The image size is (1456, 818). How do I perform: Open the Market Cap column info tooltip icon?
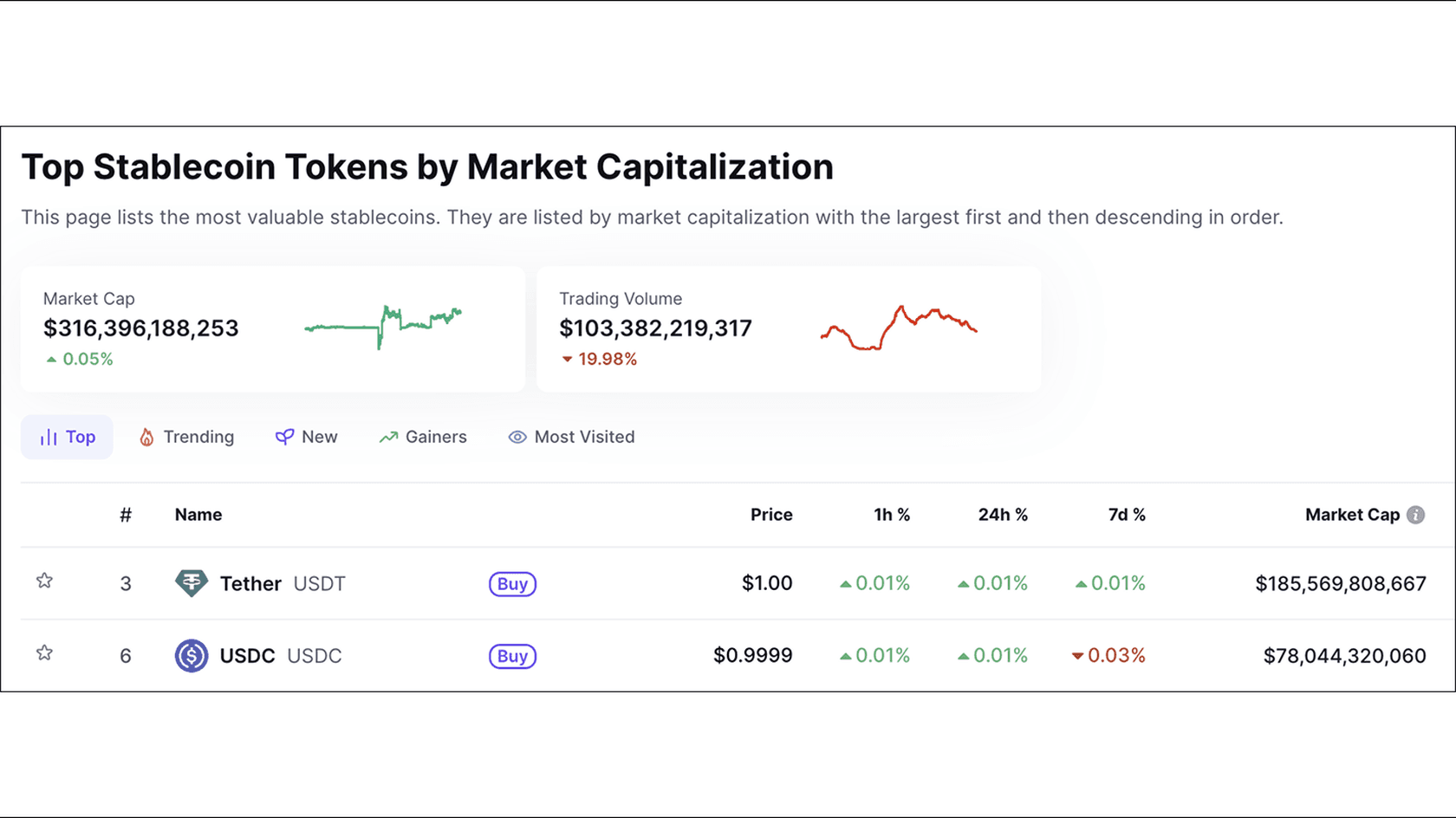click(1416, 515)
